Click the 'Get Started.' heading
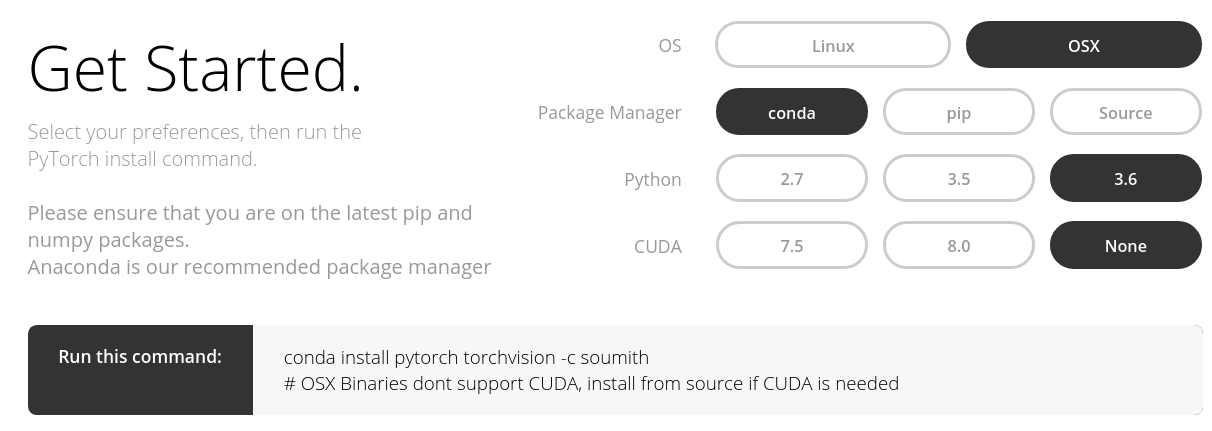Image resolution: width=1212 pixels, height=431 pixels. 195,70
